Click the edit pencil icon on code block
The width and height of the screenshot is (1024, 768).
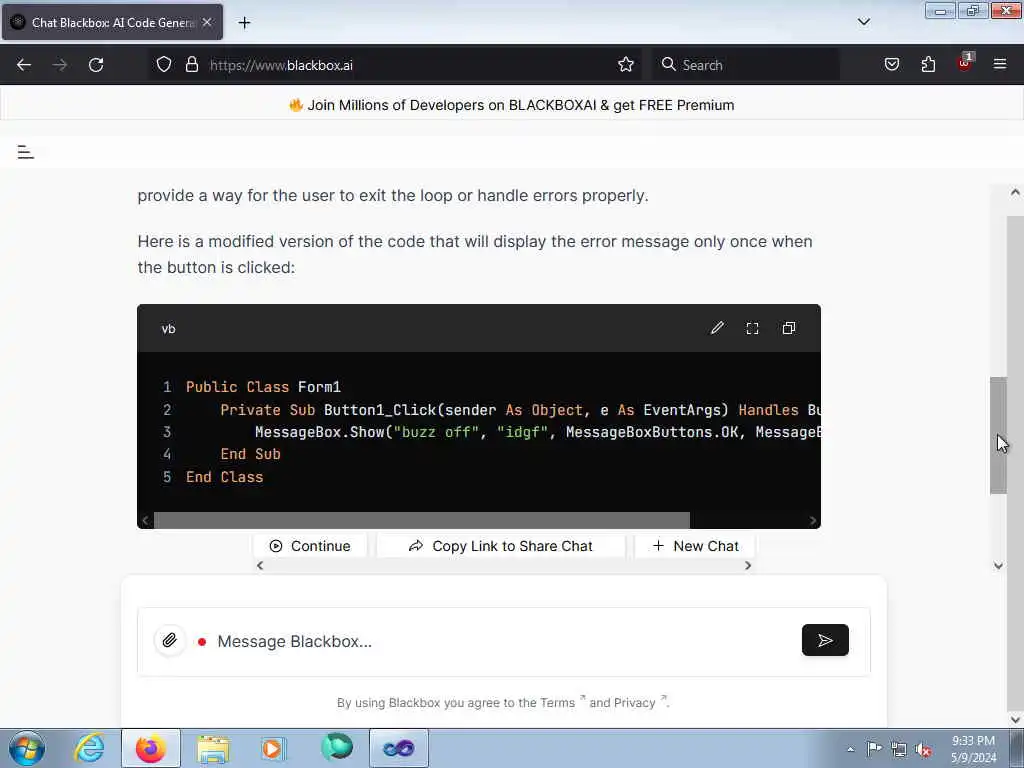[717, 328]
